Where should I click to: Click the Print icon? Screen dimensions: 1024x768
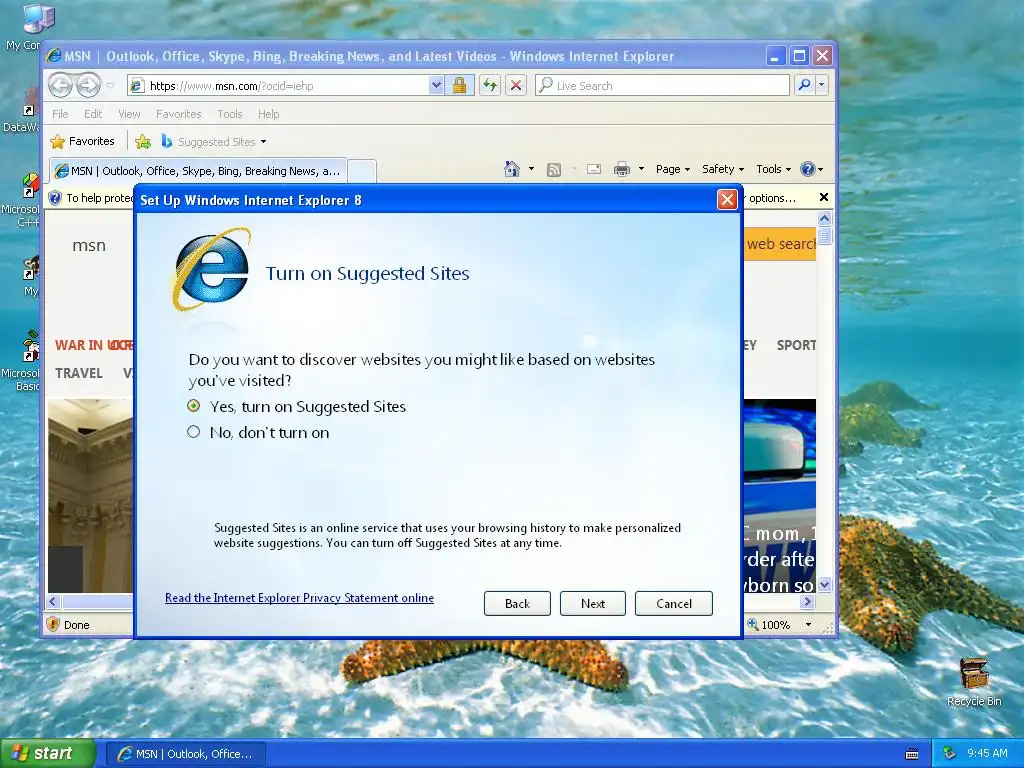pos(622,169)
